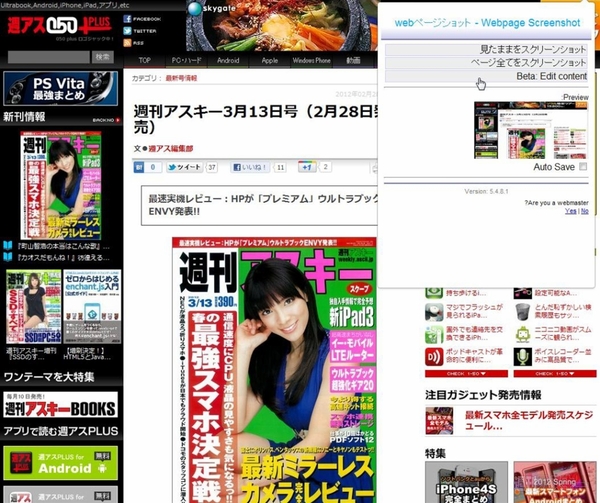Click the skygate banner advertisement
Viewport: 600px width, 503px height.
pyautogui.click(x=282, y=25)
